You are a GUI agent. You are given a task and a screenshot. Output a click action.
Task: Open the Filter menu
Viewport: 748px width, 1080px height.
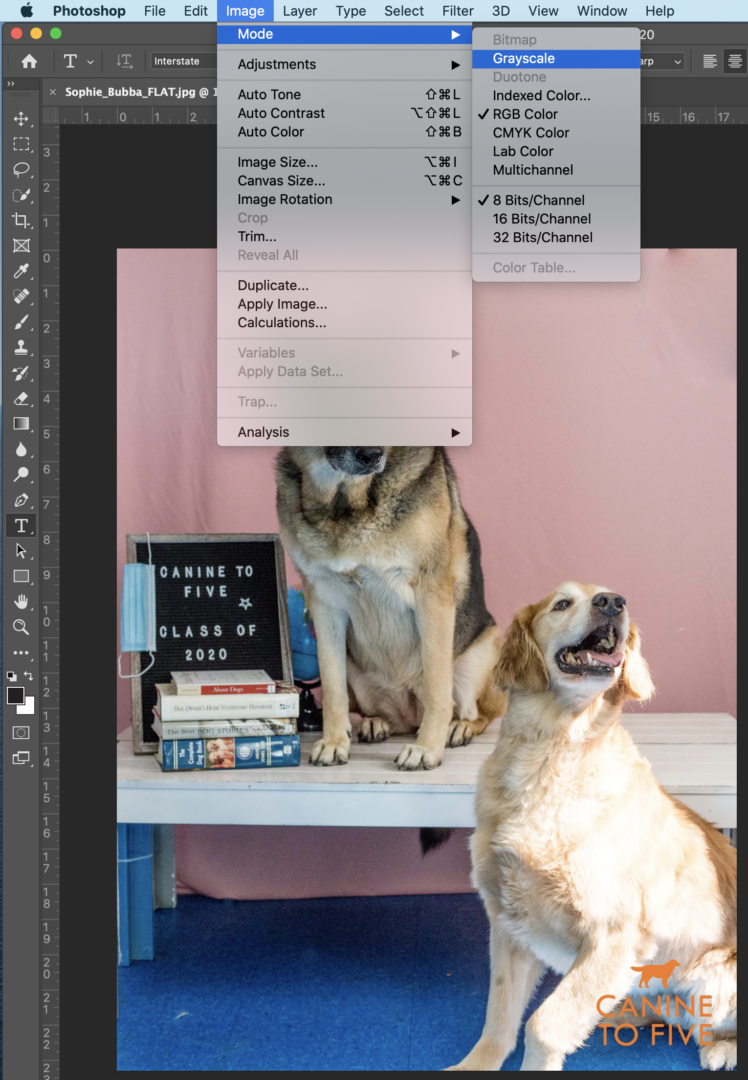pos(457,11)
